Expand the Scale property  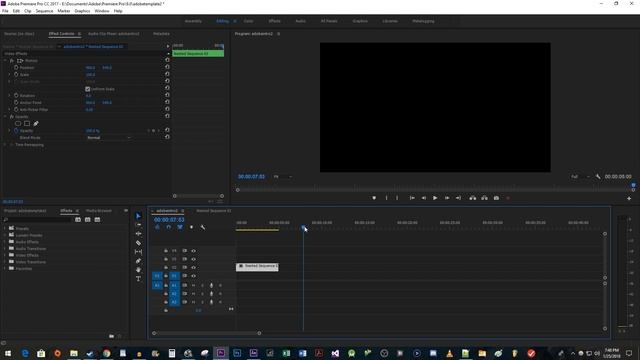(9, 75)
